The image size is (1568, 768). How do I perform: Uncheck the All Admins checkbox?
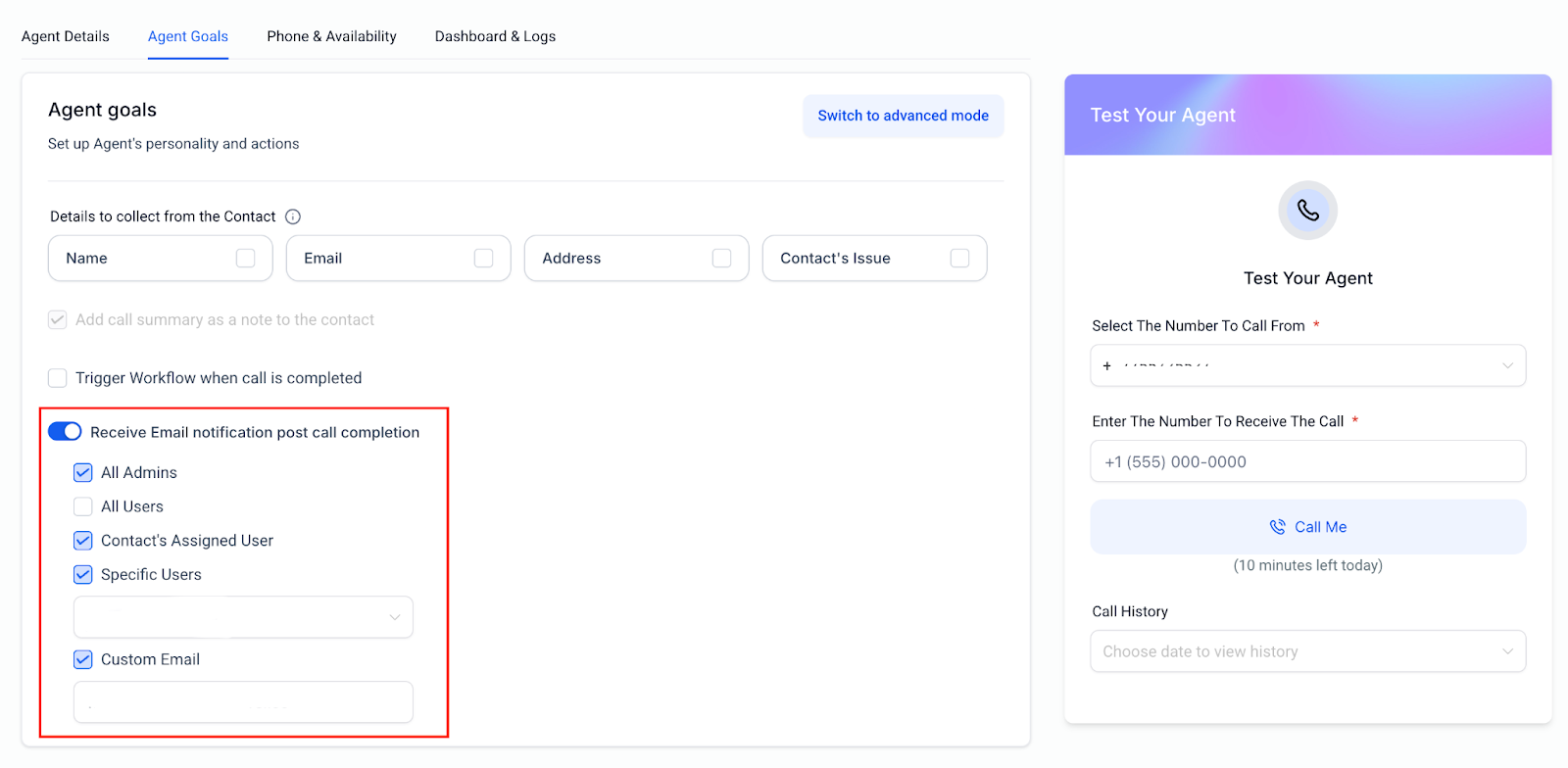83,472
